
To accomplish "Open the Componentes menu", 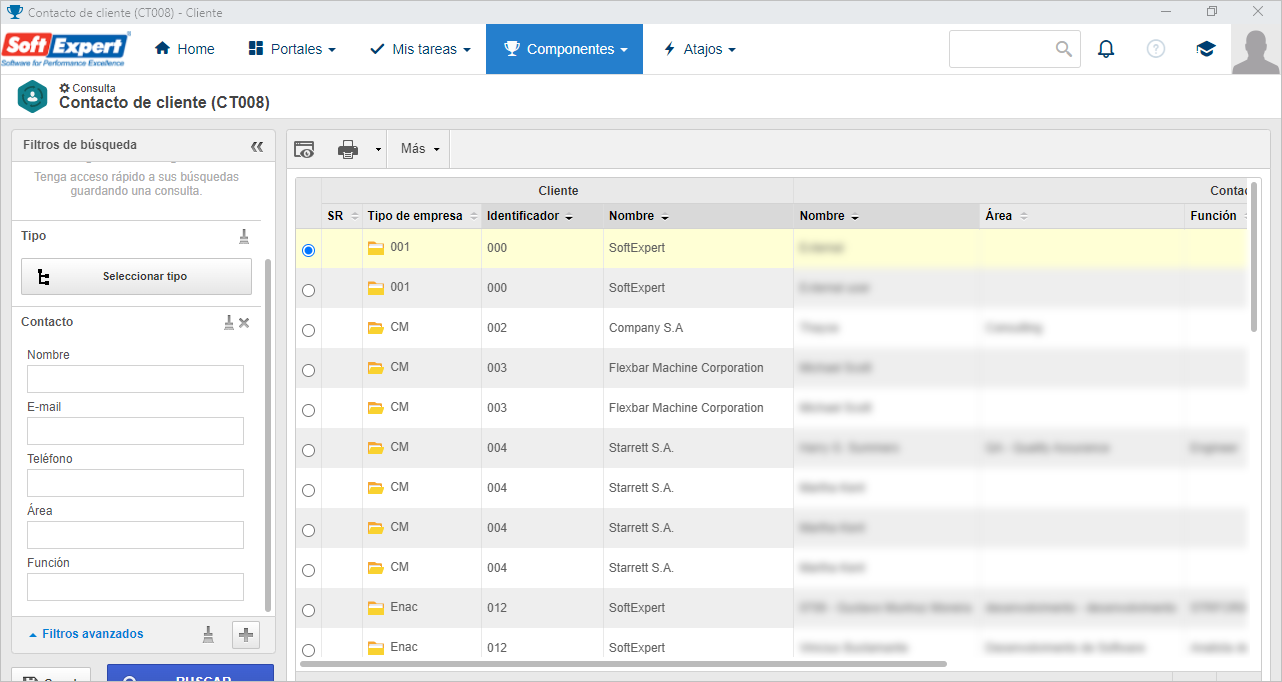I will pyautogui.click(x=564, y=49).
